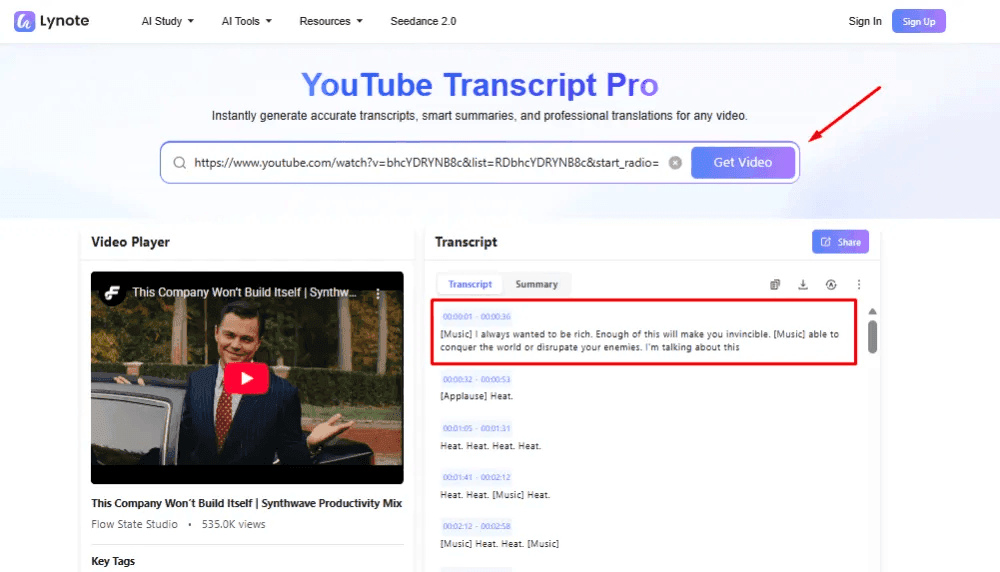Click into the YouTube URL input field

[426, 163]
